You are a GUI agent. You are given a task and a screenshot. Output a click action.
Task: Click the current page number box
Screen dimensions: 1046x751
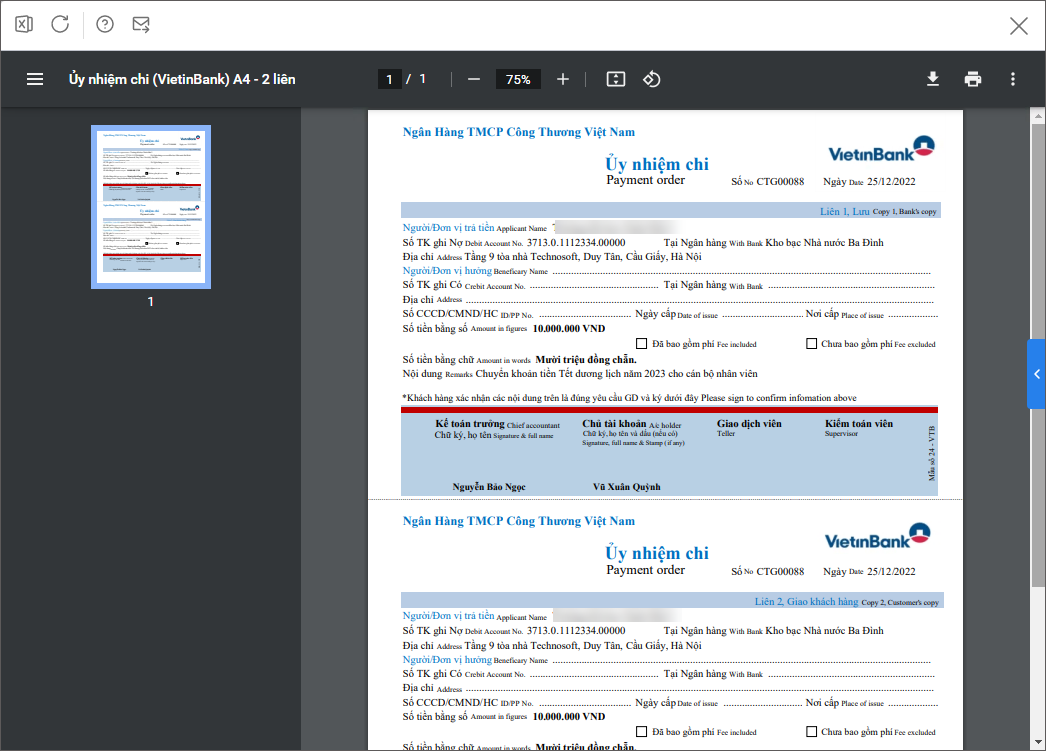tap(389, 79)
